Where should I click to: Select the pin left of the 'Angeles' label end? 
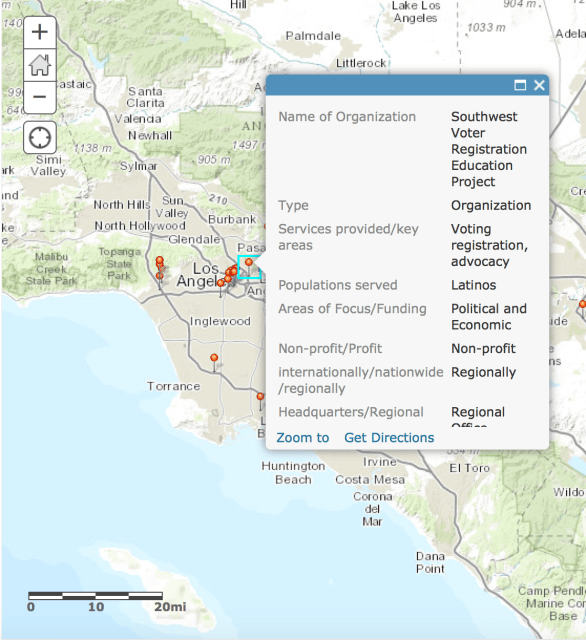click(221, 285)
